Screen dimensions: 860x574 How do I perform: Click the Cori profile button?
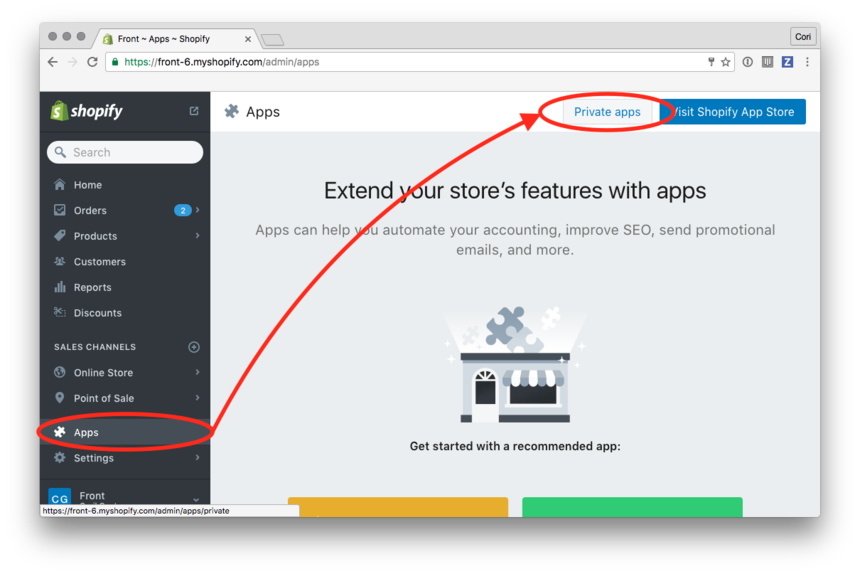[803, 37]
